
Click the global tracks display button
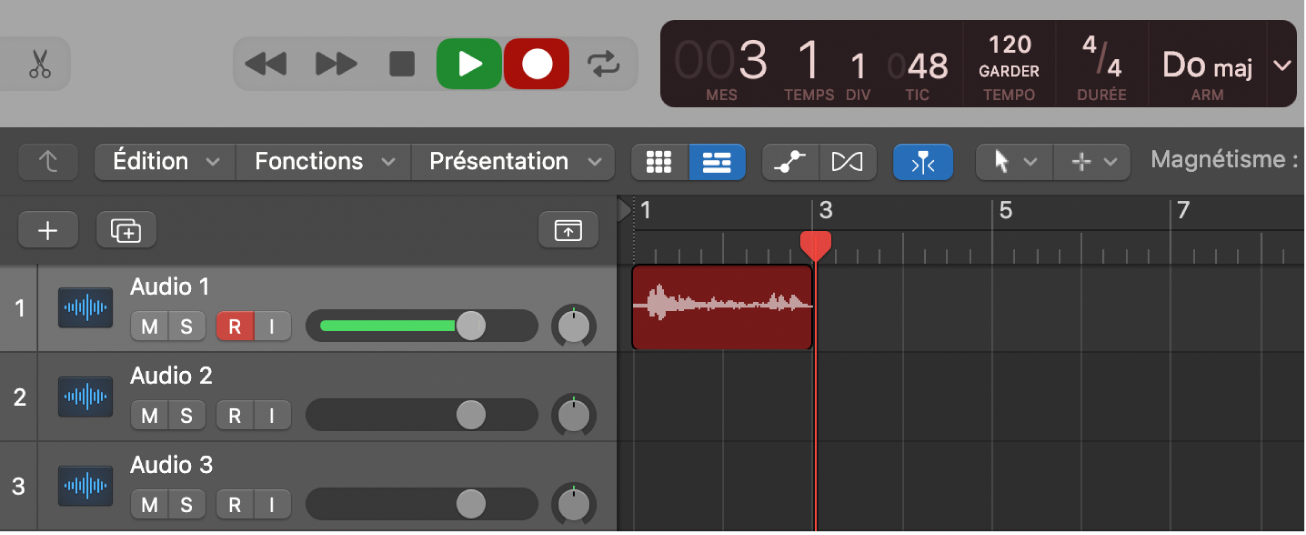pos(568,230)
